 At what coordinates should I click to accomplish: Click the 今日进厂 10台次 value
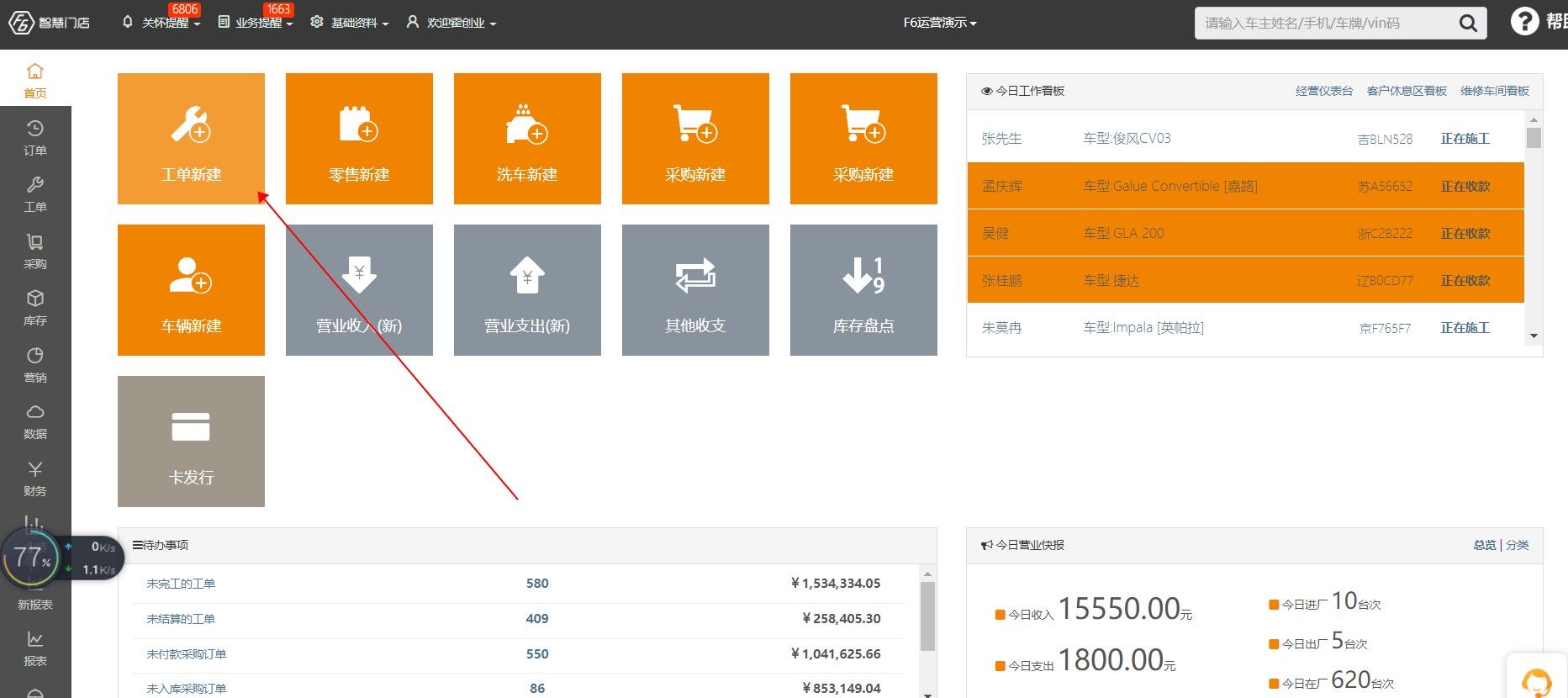[x=1356, y=601]
